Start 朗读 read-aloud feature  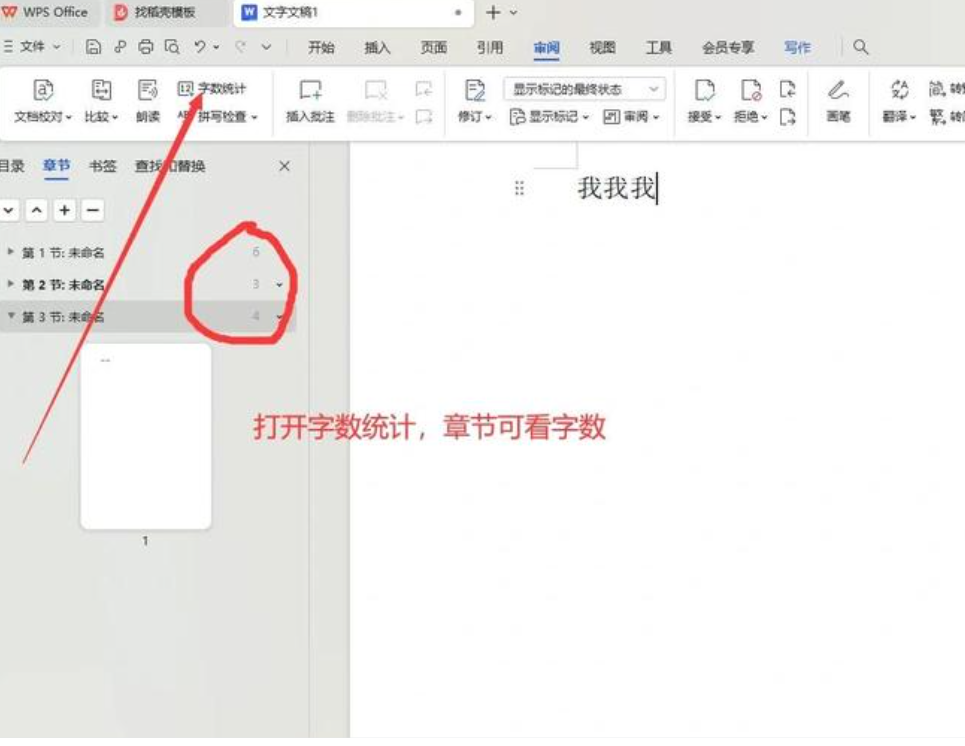(148, 91)
